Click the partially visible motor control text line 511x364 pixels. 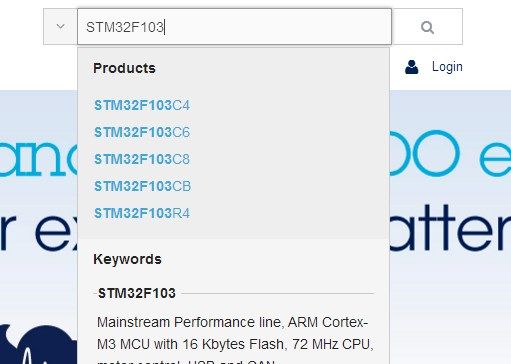point(186,361)
